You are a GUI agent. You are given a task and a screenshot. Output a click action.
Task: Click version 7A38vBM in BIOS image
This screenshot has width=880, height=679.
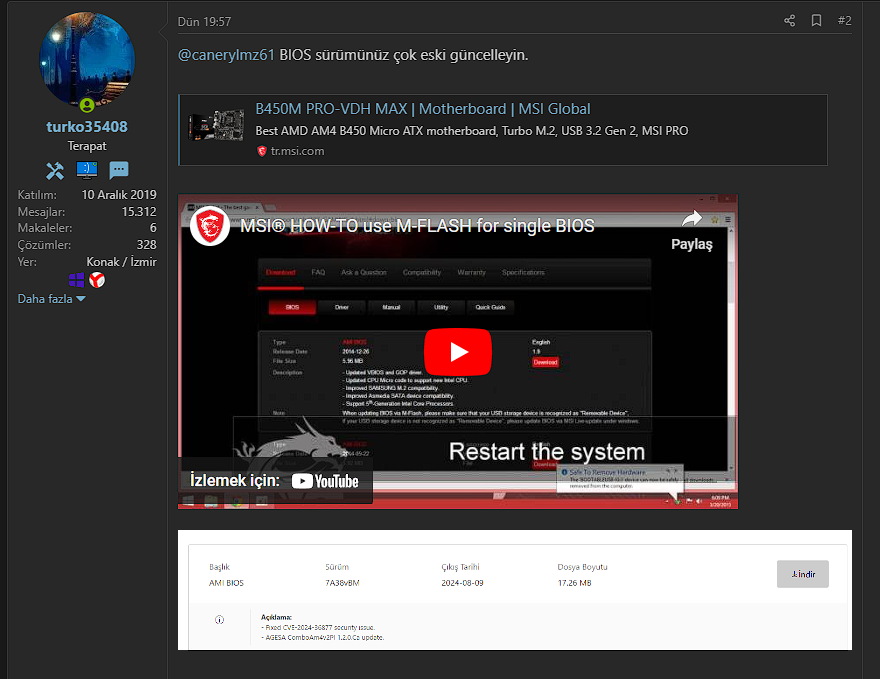(342, 583)
